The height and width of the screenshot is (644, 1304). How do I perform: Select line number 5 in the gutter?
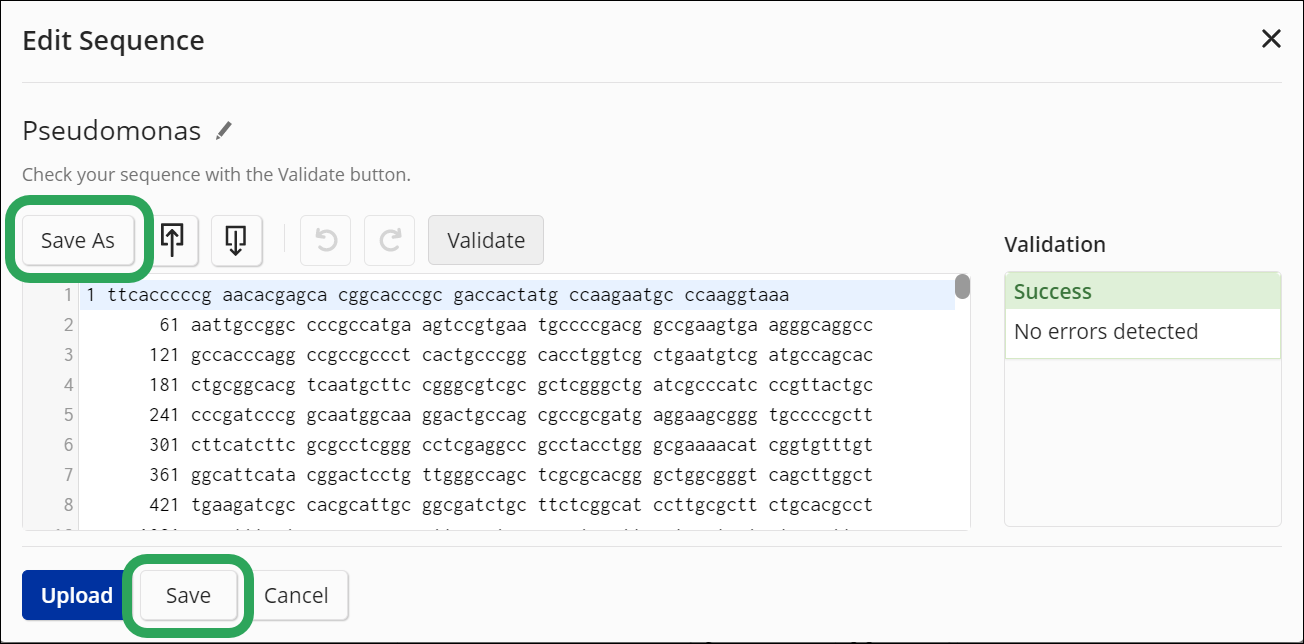tap(69, 415)
